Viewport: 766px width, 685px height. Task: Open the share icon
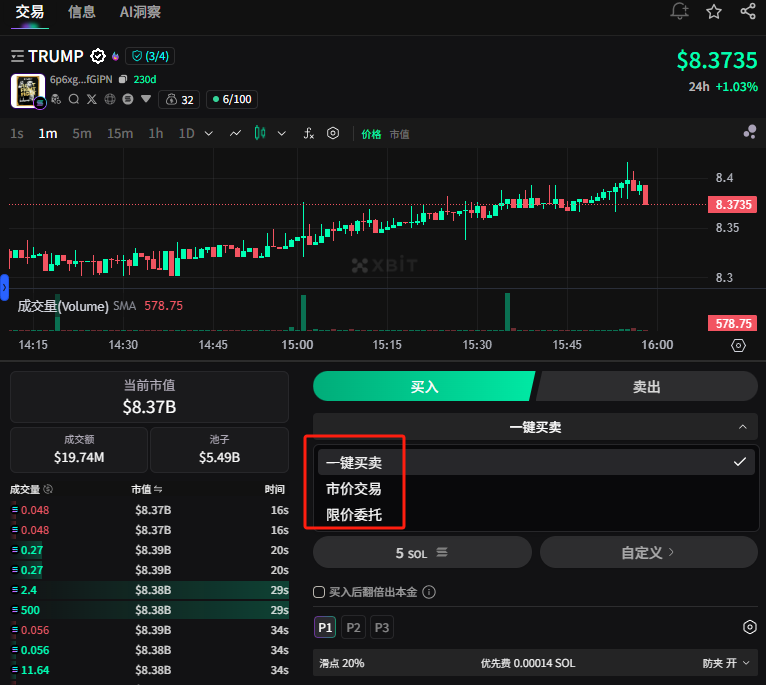748,11
